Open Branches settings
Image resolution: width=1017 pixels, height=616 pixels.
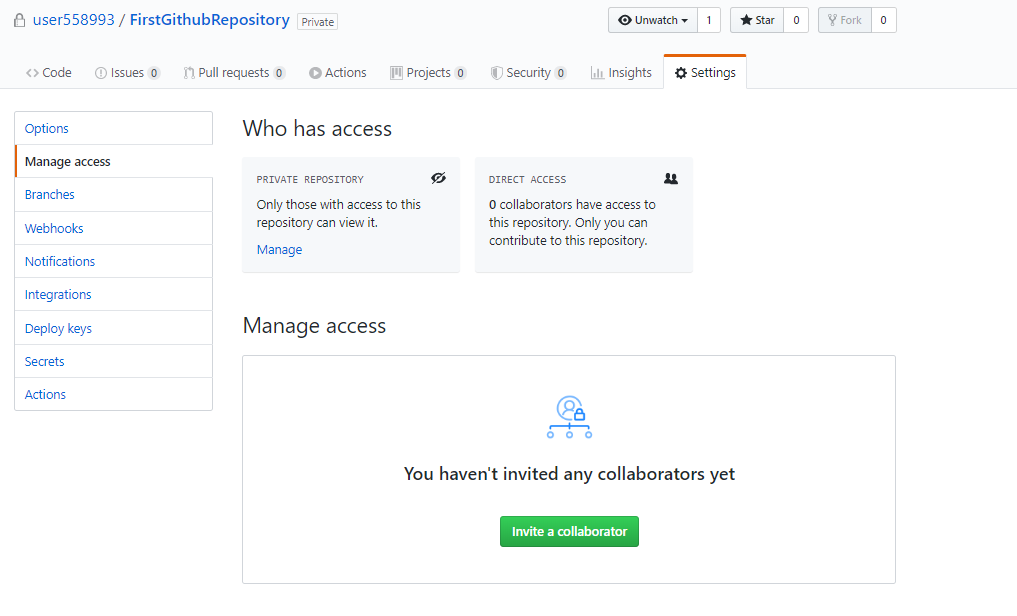pos(114,195)
